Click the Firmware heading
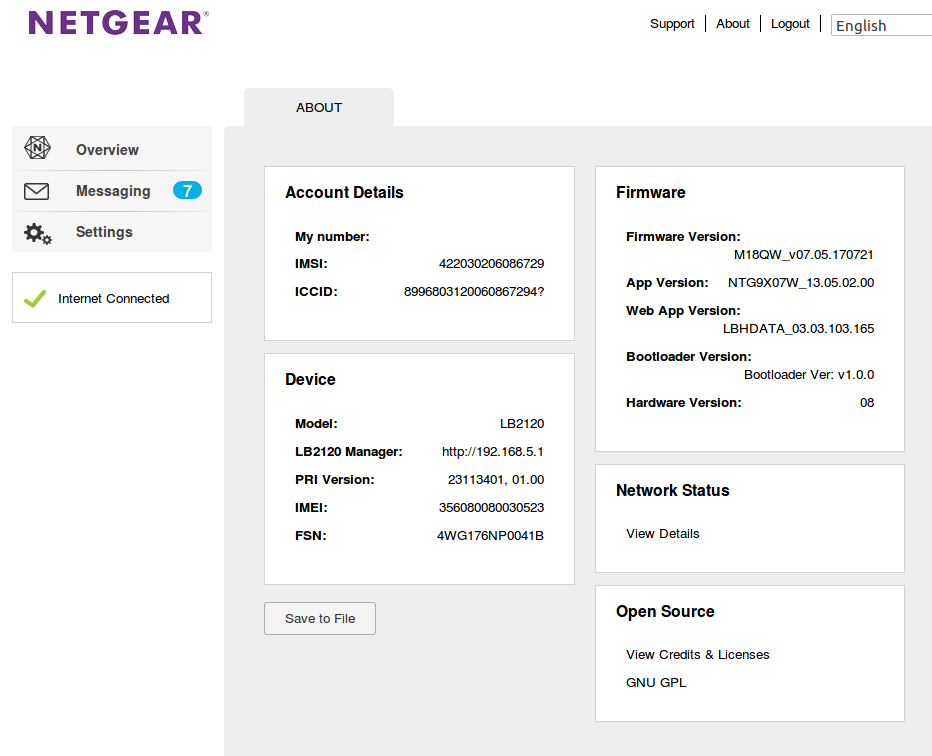Image resolution: width=932 pixels, height=756 pixels. point(651,192)
